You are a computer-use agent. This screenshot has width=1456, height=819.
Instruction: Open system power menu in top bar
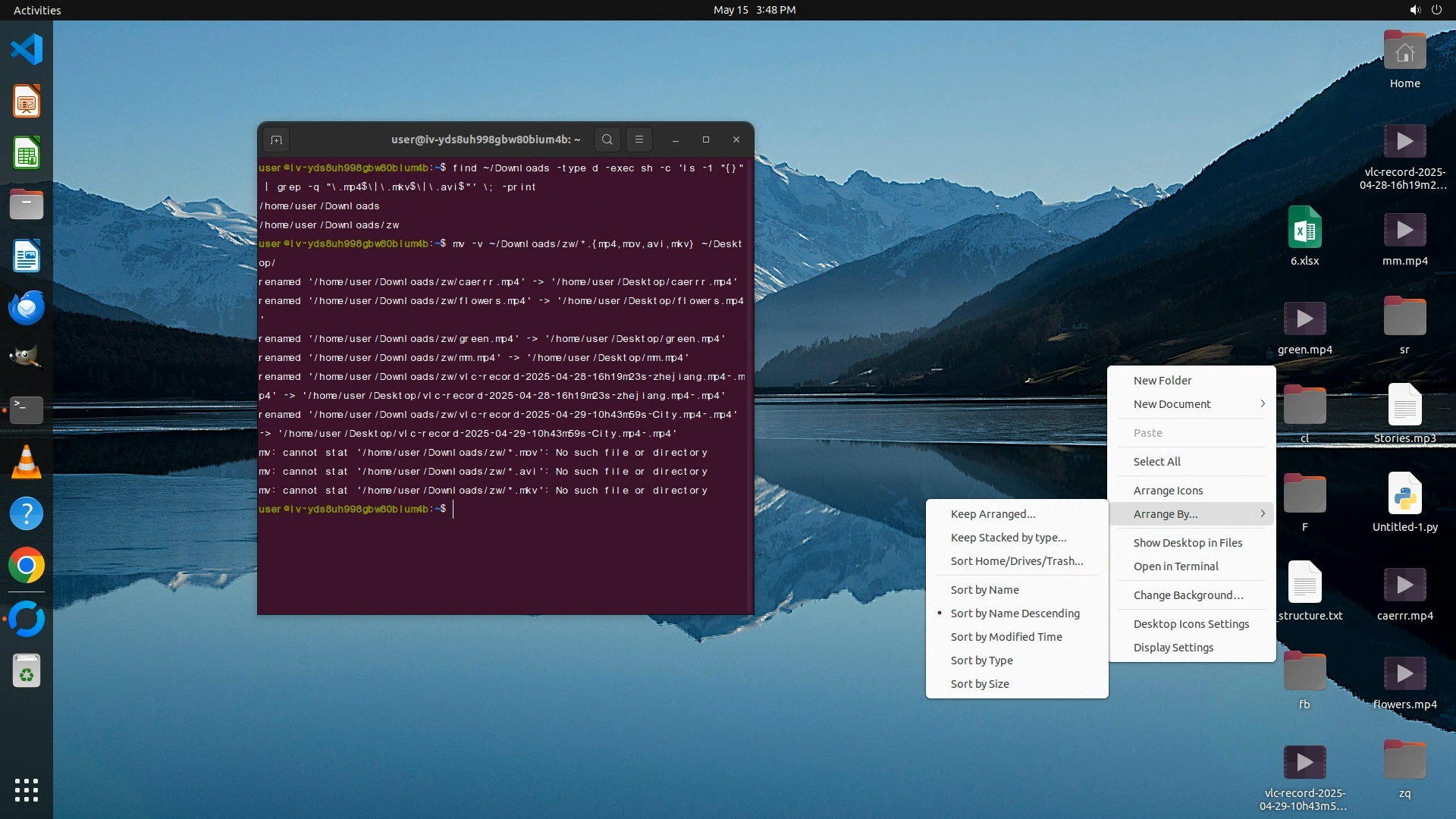pyautogui.click(x=1436, y=10)
